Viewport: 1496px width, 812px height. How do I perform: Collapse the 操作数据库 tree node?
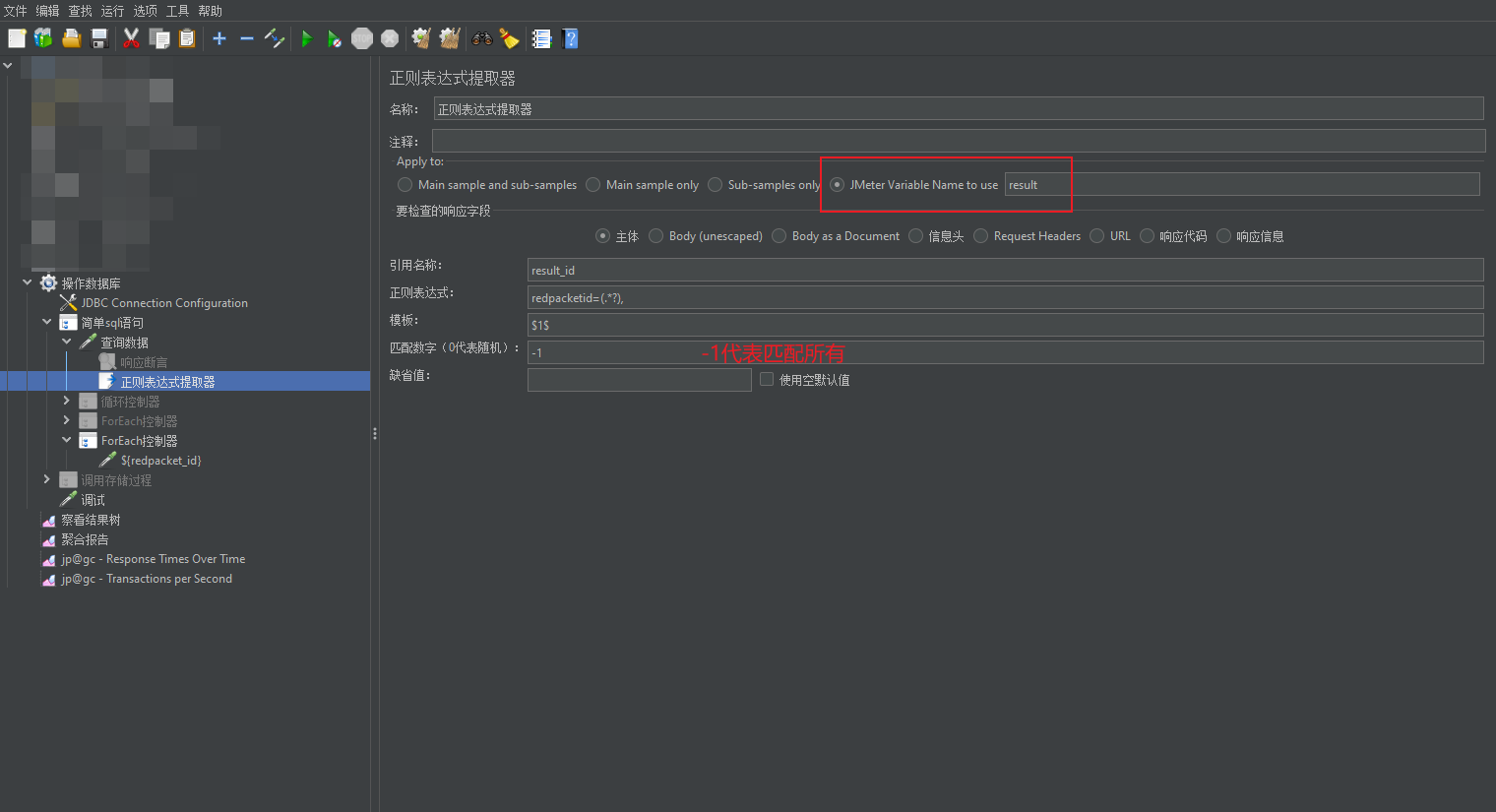point(27,282)
